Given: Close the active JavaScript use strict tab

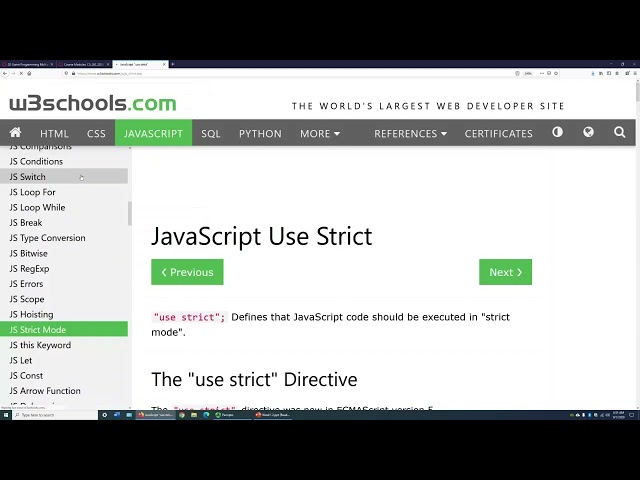Looking at the screenshot, I should click(164, 64).
